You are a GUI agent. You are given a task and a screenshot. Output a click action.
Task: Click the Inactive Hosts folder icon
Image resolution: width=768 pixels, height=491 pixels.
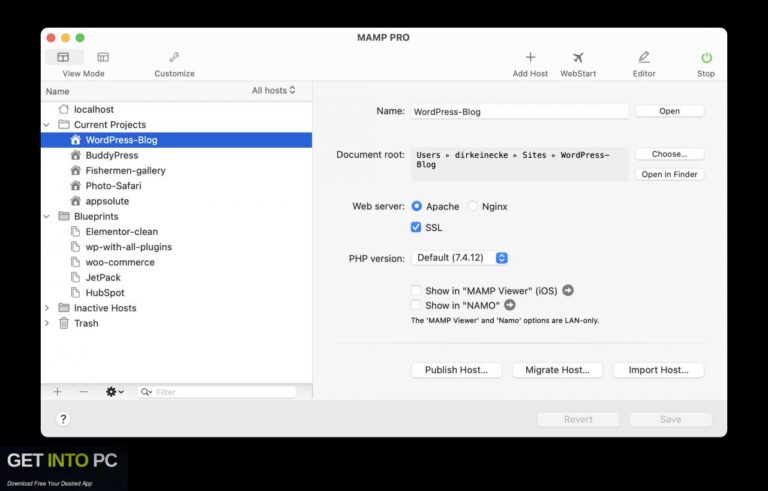coord(64,308)
